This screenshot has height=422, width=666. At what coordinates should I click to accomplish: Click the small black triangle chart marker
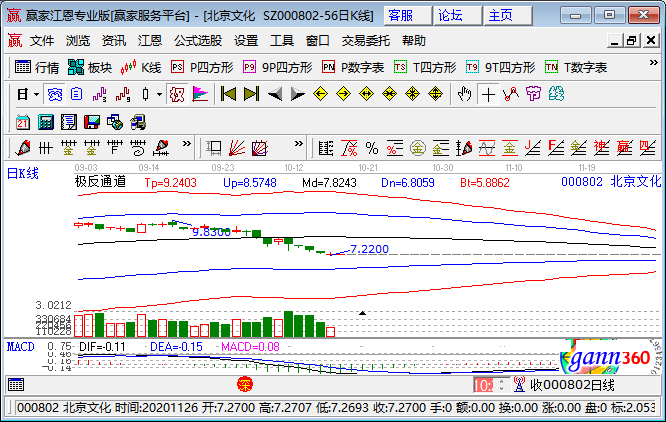point(362,313)
